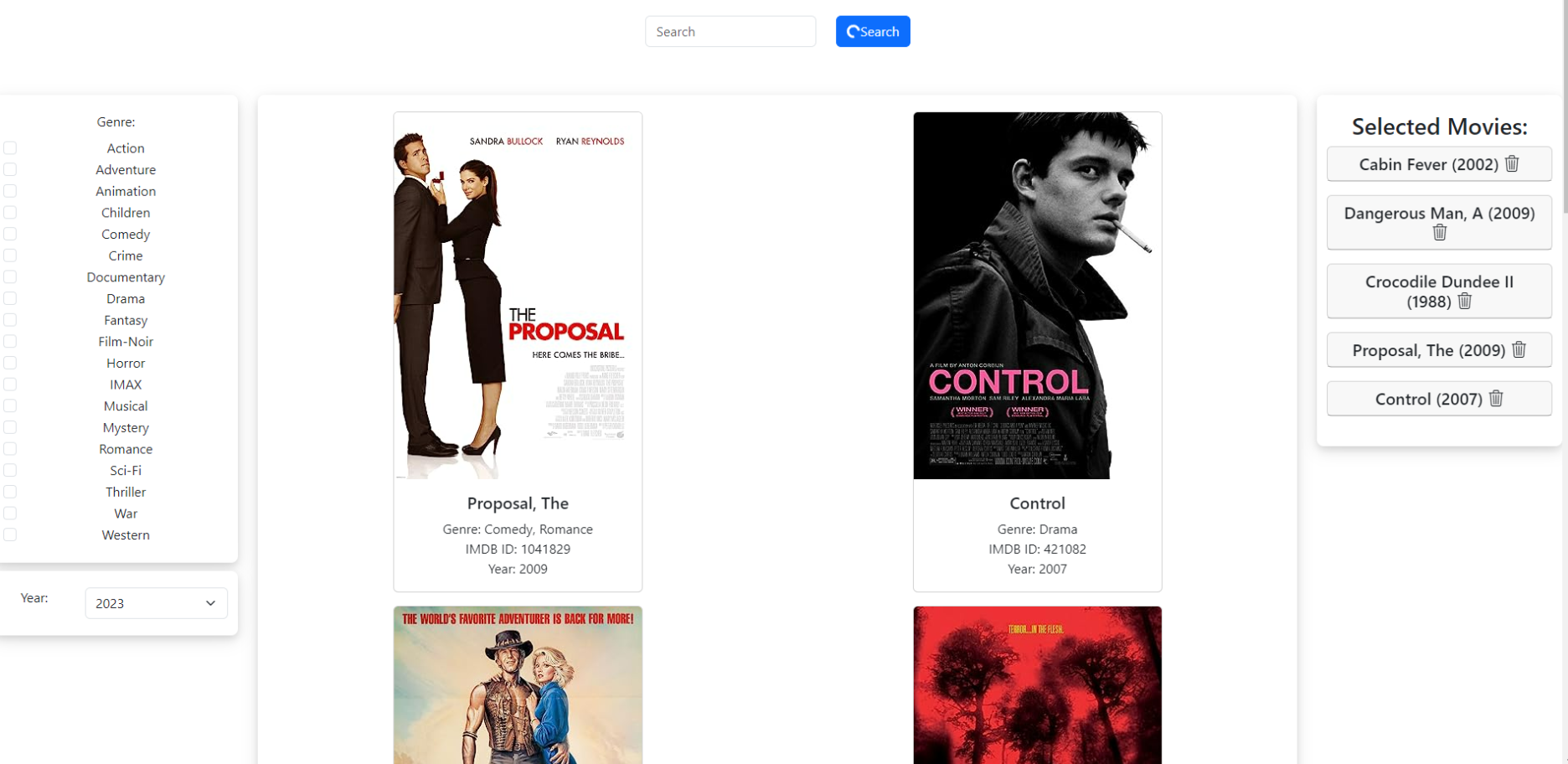Click the "Selected Movies:" heading
Screen dimensions: 1568x764
pos(1439,126)
